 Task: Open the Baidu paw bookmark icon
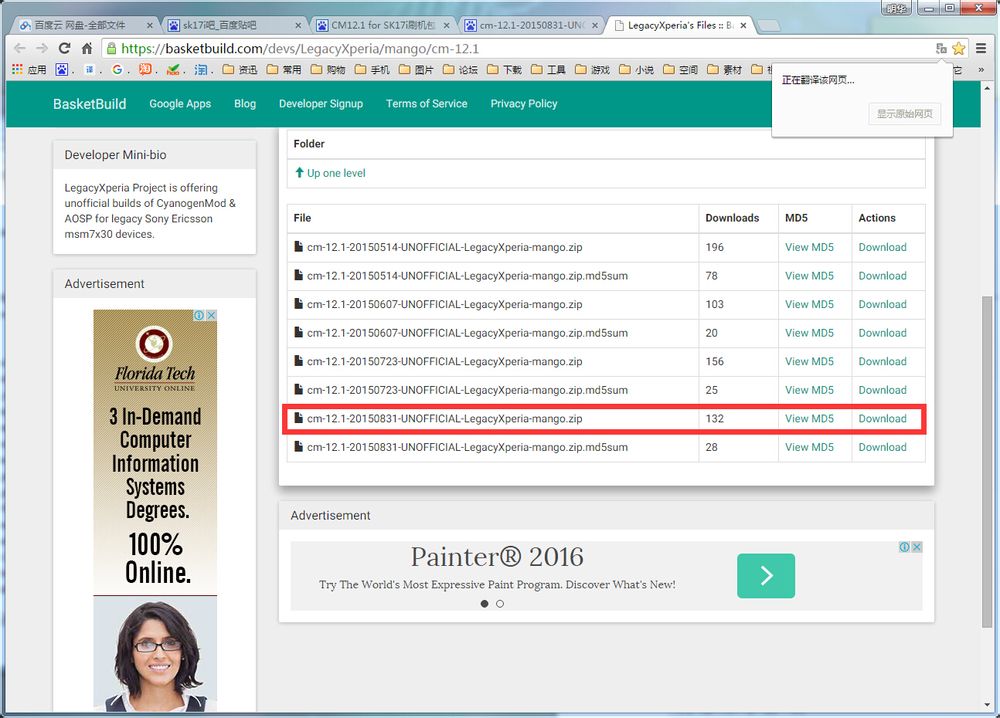tap(61, 70)
